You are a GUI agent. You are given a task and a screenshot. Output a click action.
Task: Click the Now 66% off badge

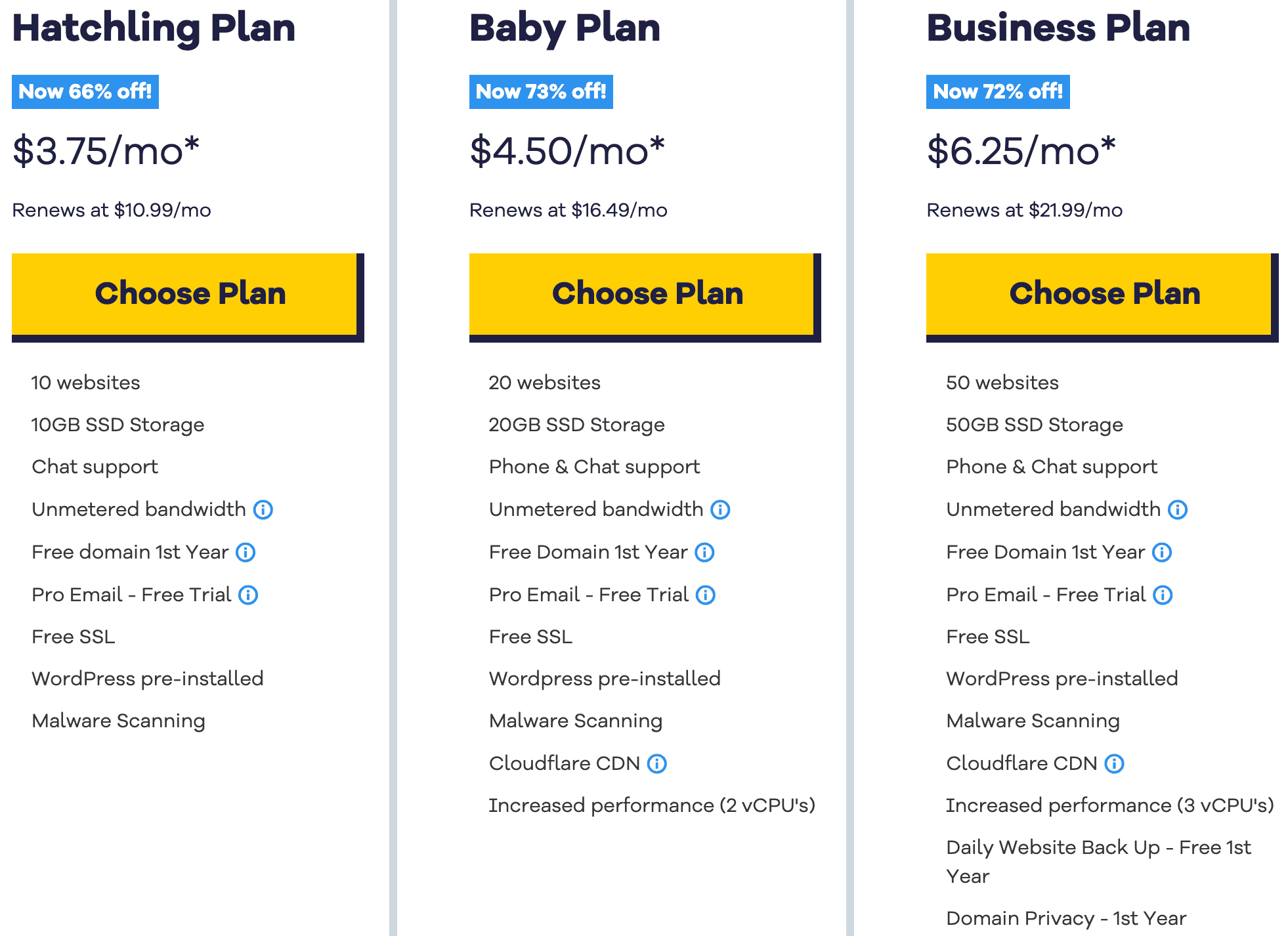pos(85,92)
